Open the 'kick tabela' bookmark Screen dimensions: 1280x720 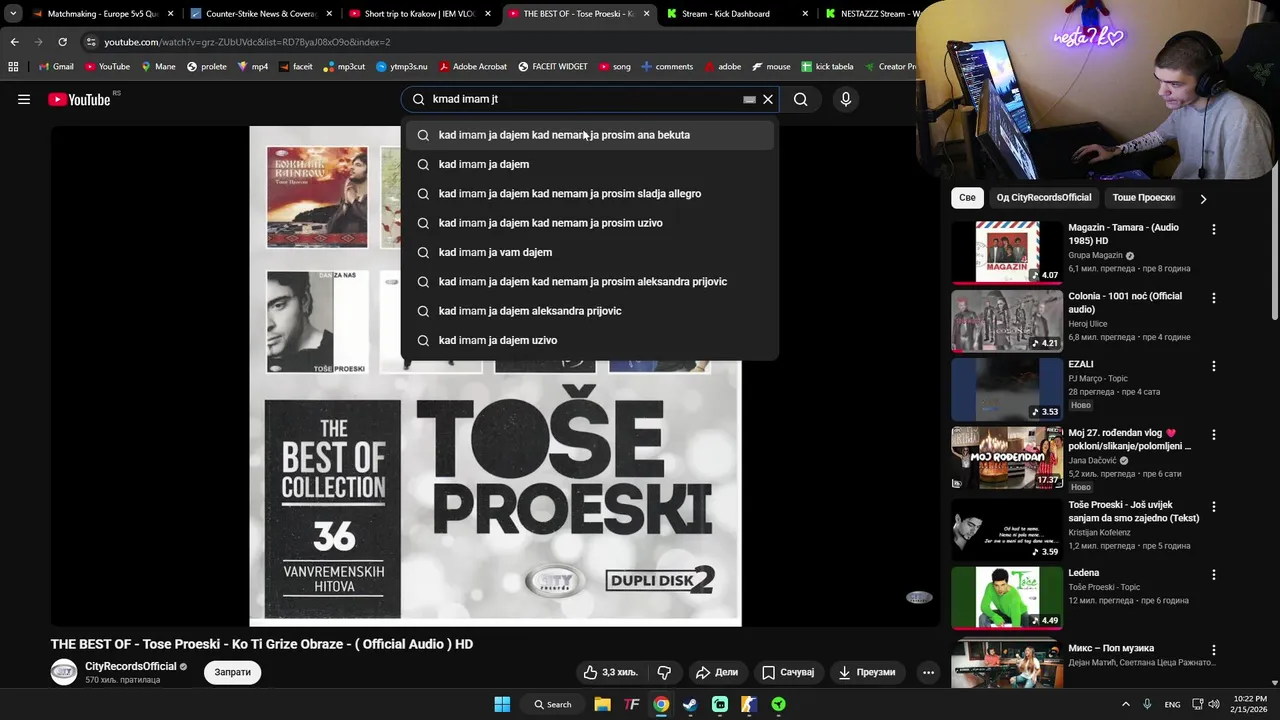pyautogui.click(x=826, y=67)
